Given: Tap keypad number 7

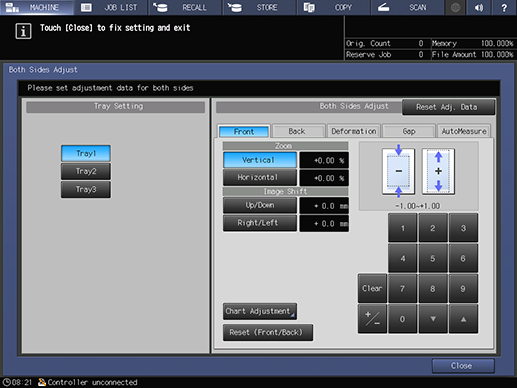Looking at the screenshot, I should click(403, 289).
